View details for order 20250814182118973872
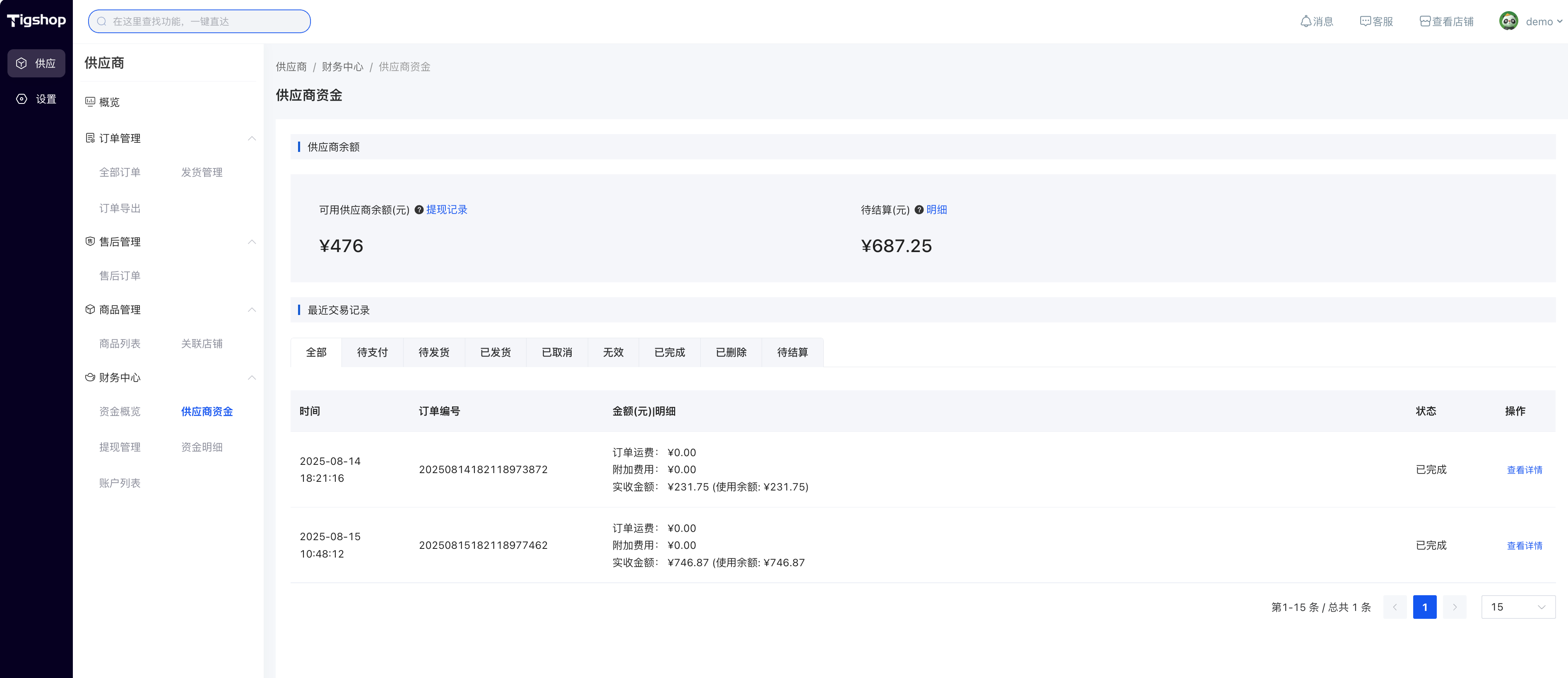 [1524, 470]
